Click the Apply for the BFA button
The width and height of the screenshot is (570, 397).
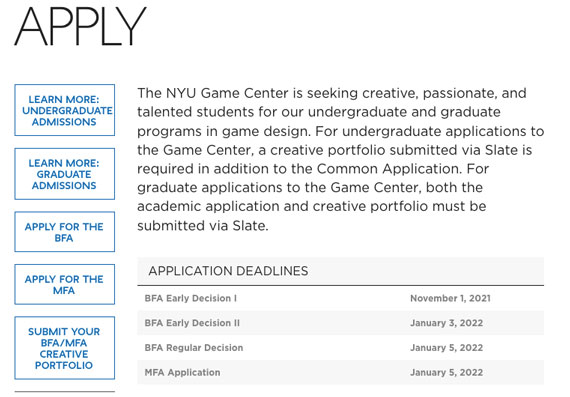coord(65,232)
